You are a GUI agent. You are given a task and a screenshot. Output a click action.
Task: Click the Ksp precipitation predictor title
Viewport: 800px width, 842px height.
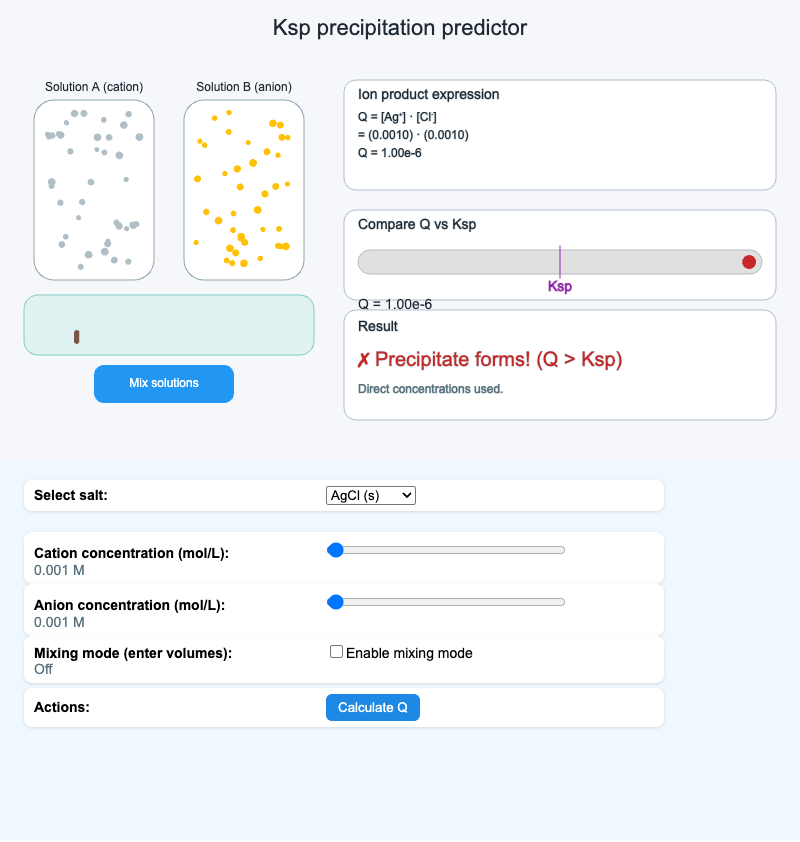tap(400, 28)
